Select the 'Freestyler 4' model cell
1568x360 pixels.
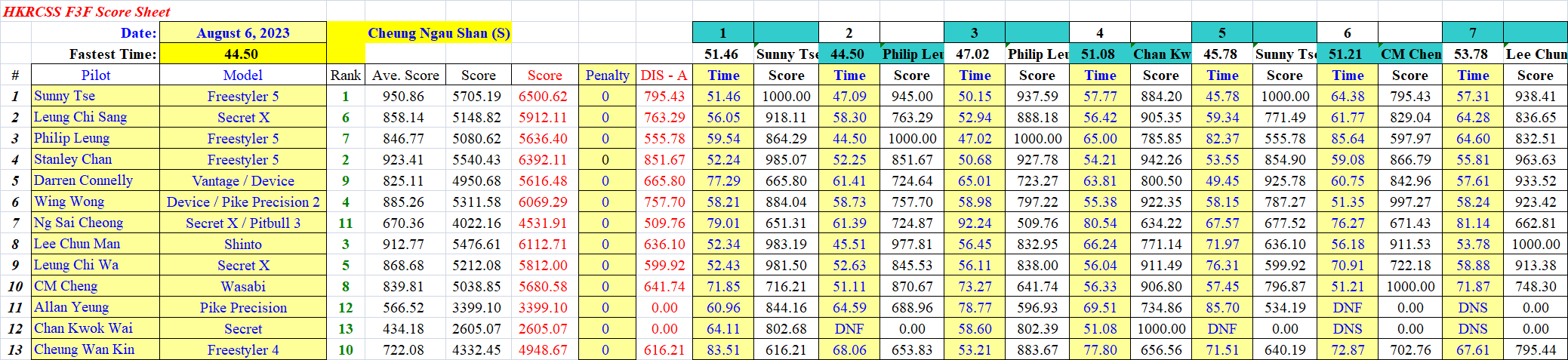pos(243,349)
